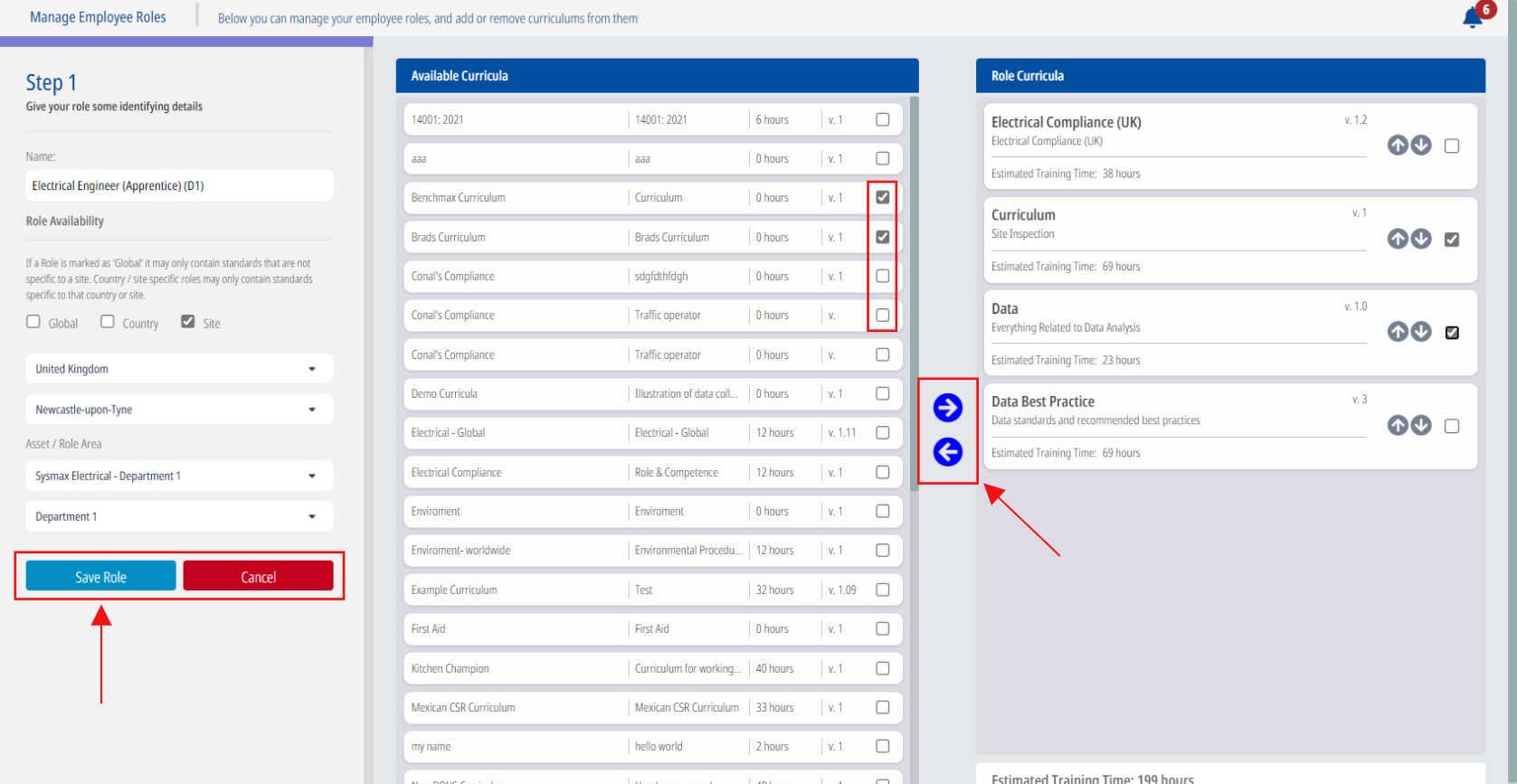Select Data Best Practice role checkbox
The height and width of the screenshot is (784, 1517).
(1452, 426)
